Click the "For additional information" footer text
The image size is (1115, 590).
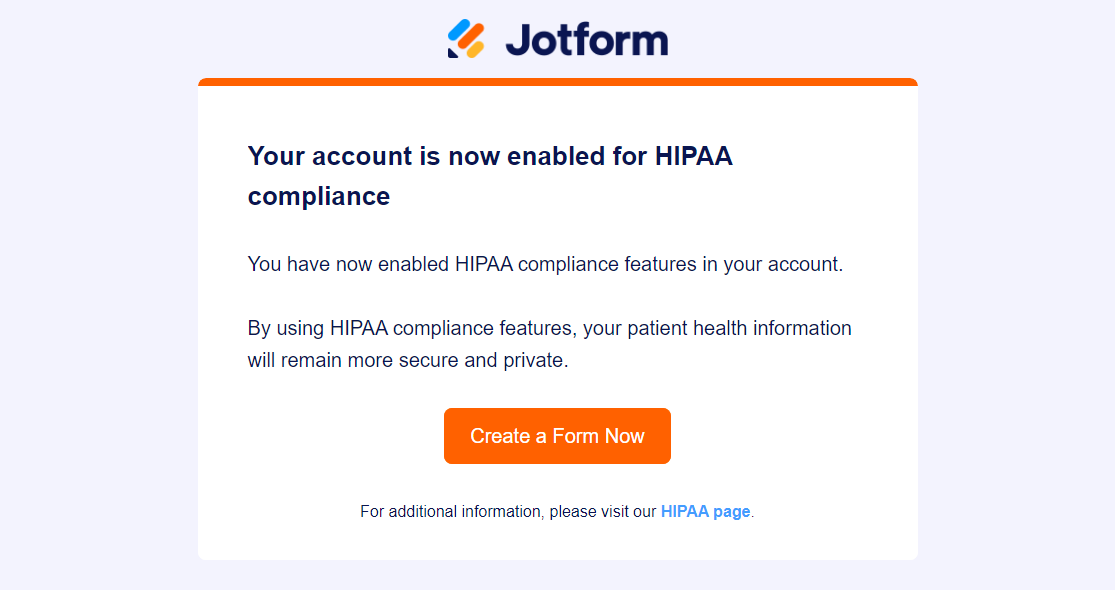[x=507, y=511]
